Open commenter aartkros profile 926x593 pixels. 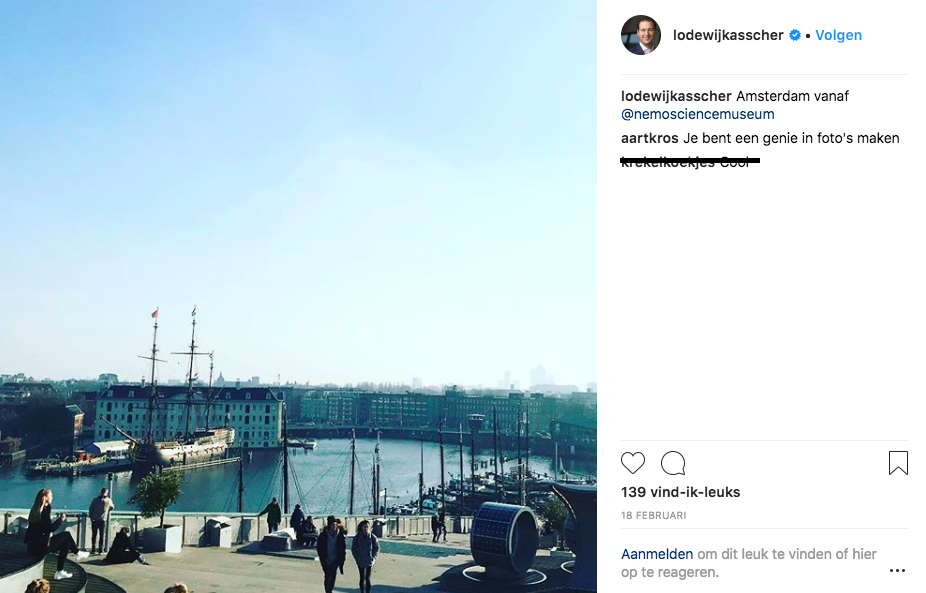coord(650,138)
